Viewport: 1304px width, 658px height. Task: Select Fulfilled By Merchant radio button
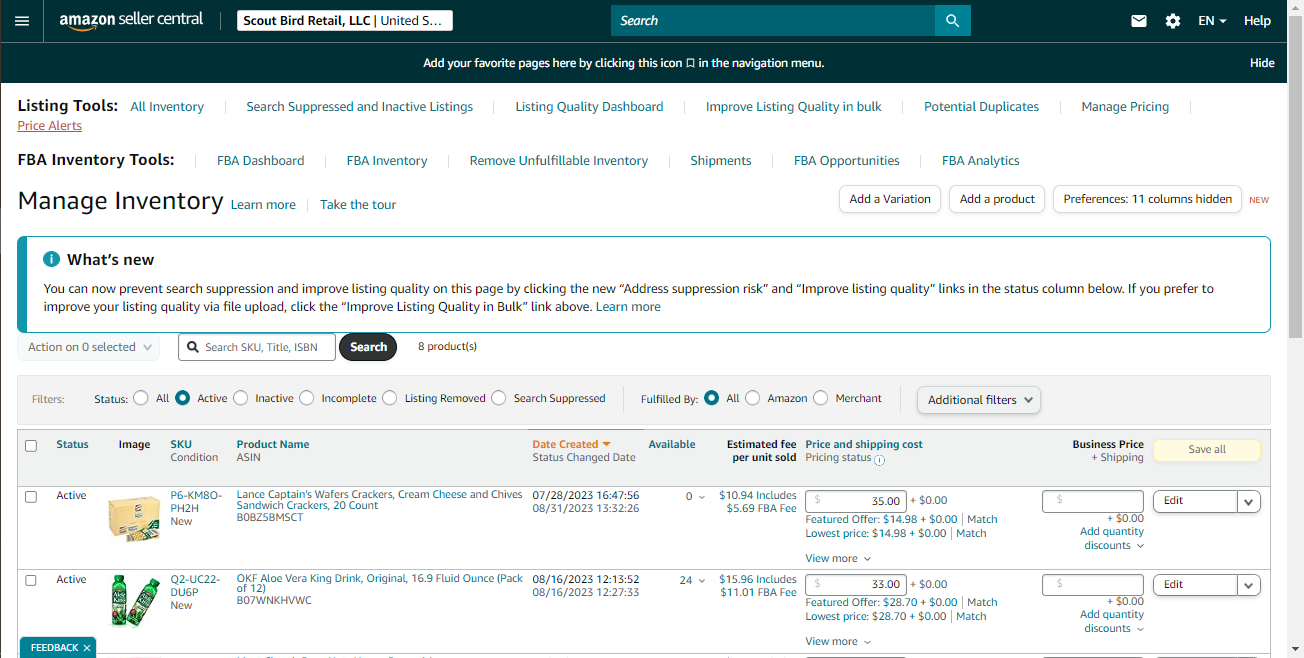(821, 398)
